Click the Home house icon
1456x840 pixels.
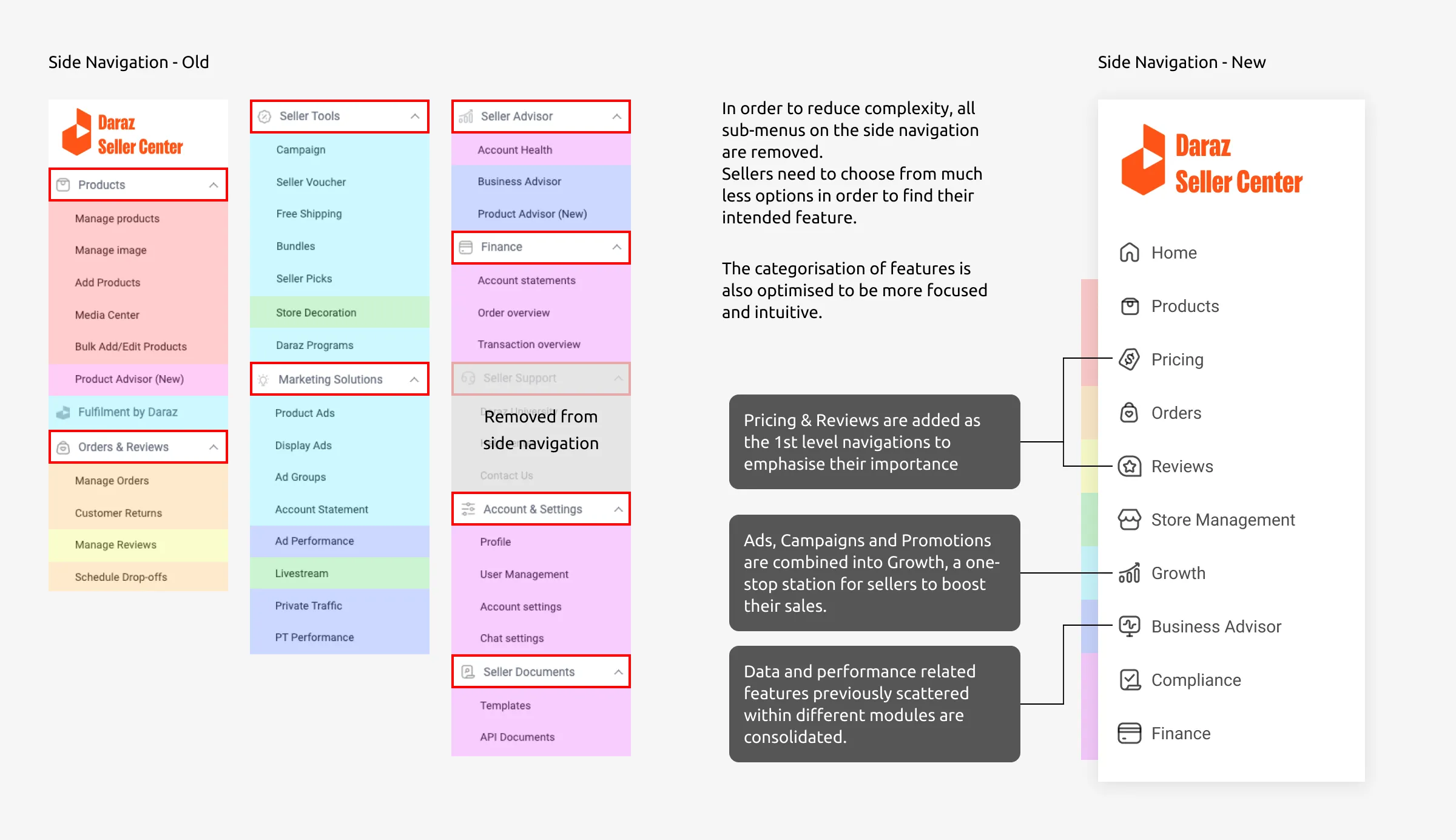point(1129,252)
